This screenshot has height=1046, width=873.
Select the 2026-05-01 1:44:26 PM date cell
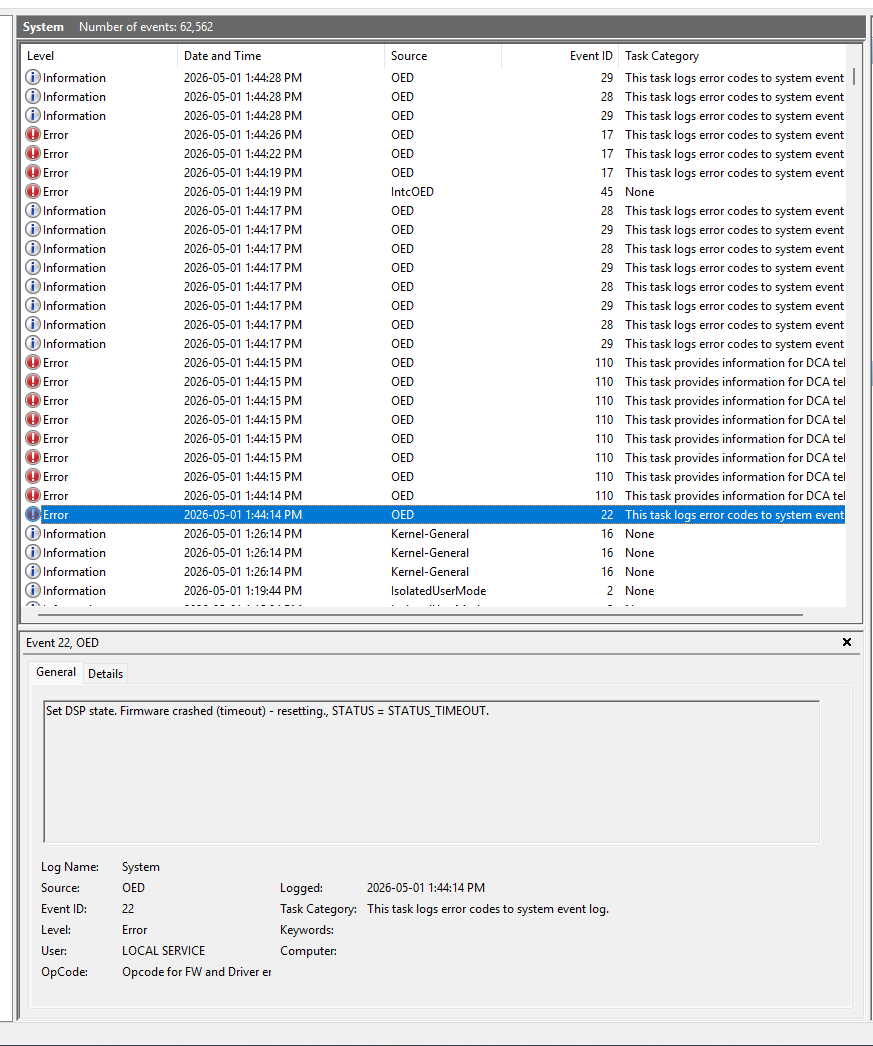pos(243,135)
